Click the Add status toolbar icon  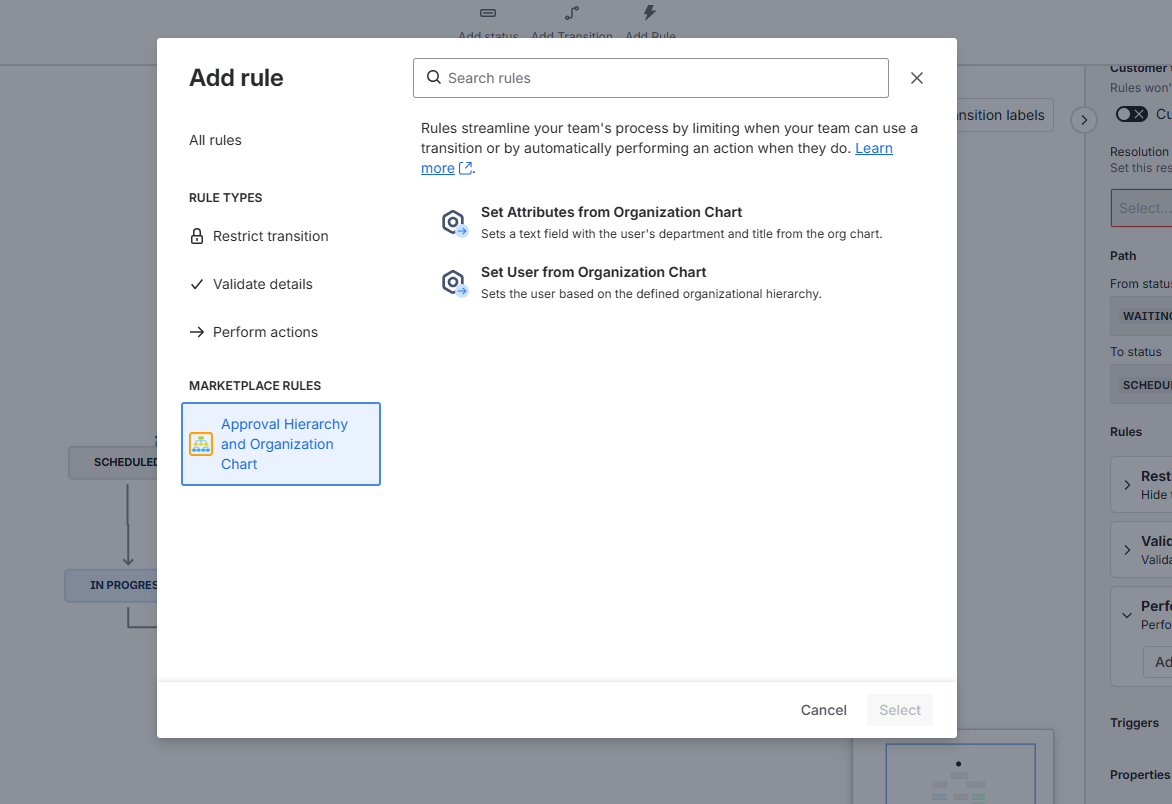(x=488, y=14)
